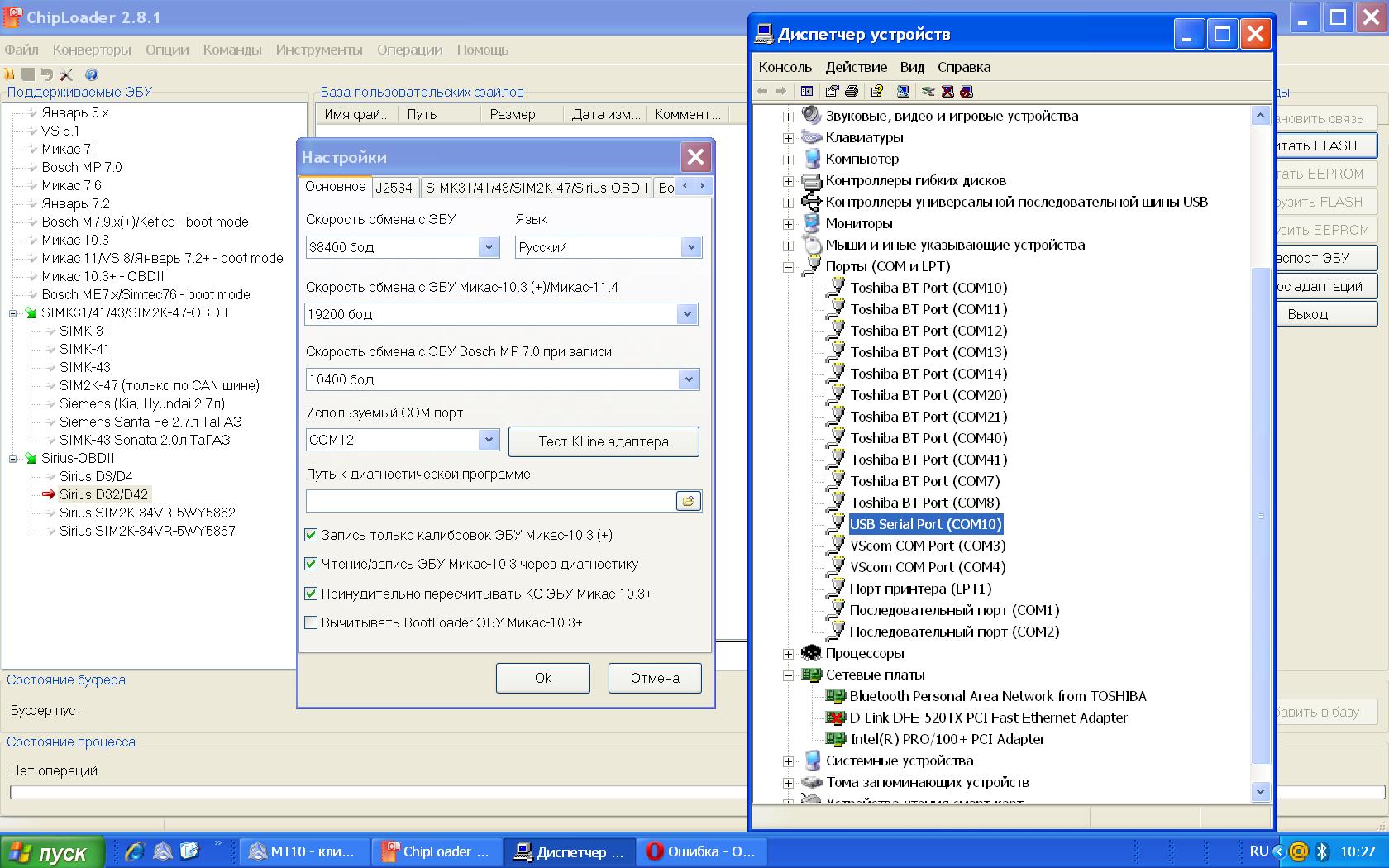Collapse SIMK31/41/43/SIM2K-47-OBDII tree node
Screen dimensions: 1389x868
click(13, 312)
